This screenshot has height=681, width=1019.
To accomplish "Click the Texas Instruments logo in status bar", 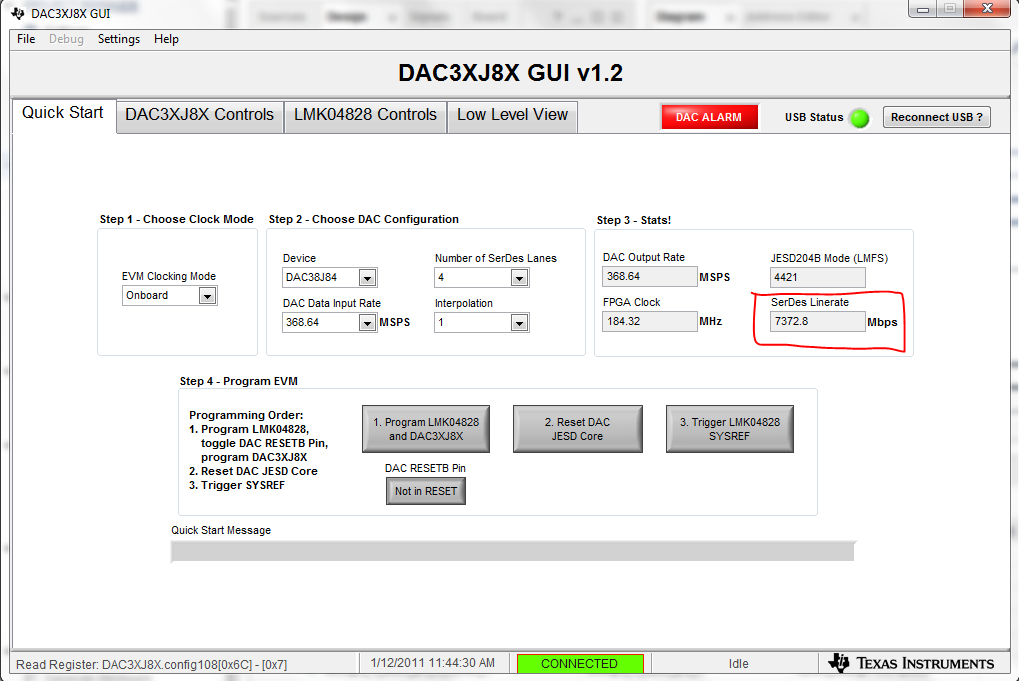I will [x=911, y=663].
